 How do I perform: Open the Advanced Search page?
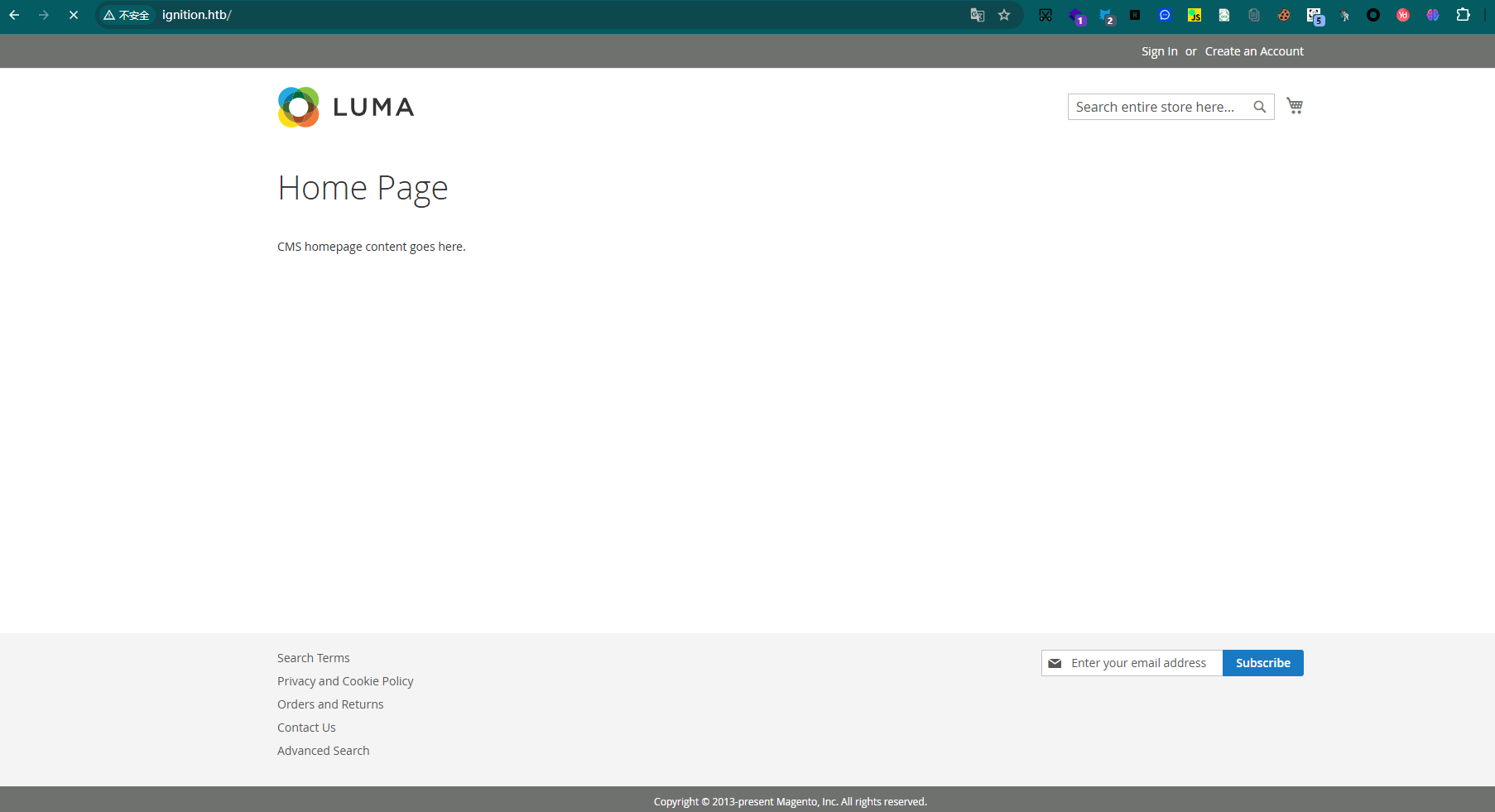pyautogui.click(x=323, y=751)
